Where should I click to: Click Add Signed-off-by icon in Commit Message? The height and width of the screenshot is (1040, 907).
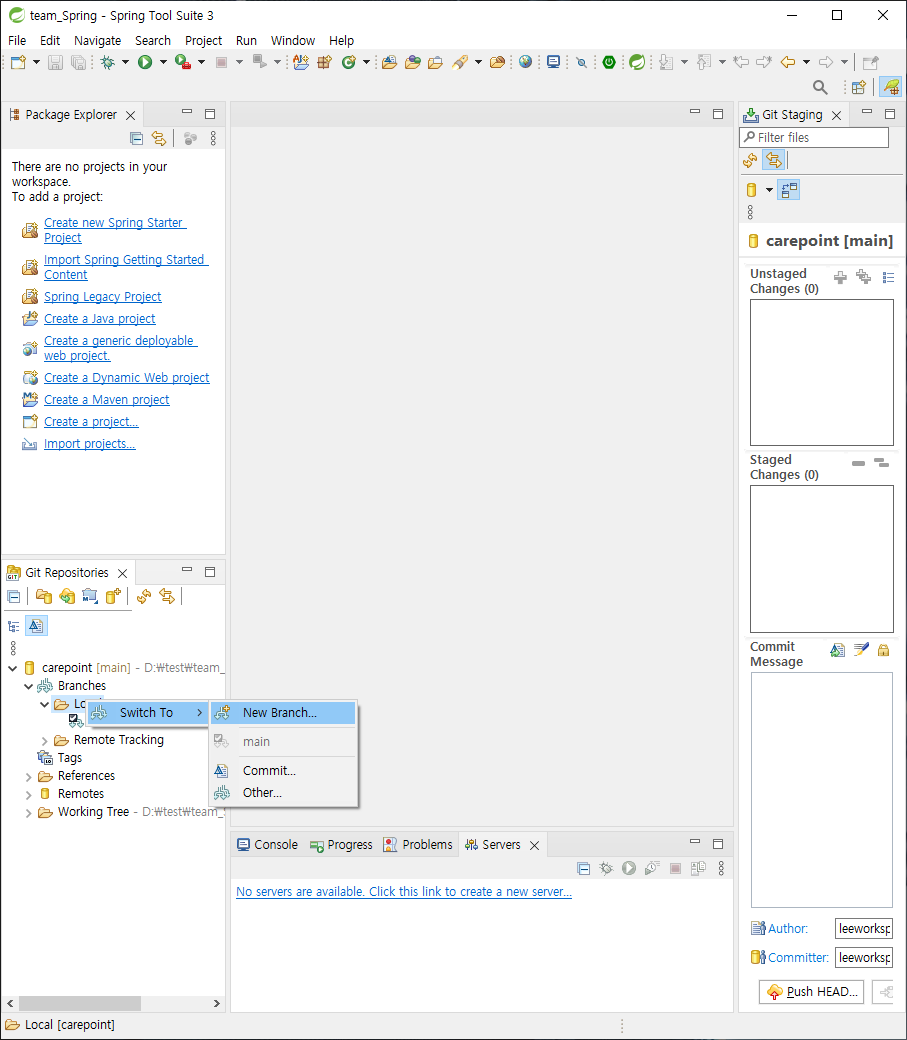point(861,649)
